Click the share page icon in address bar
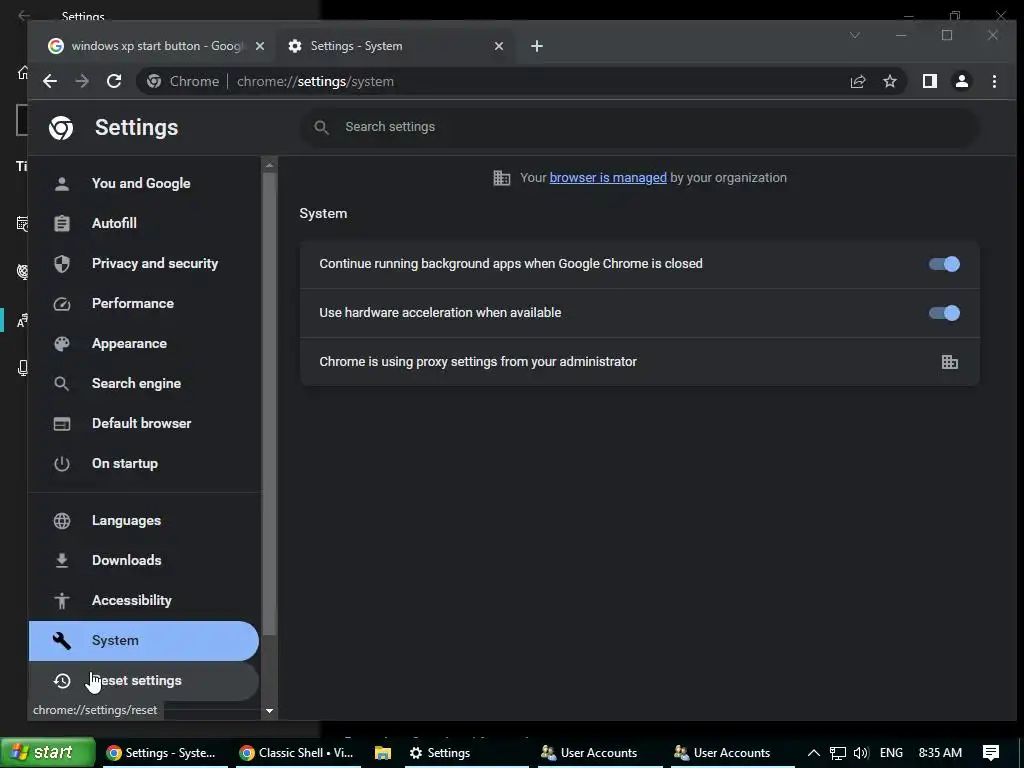 click(x=857, y=81)
